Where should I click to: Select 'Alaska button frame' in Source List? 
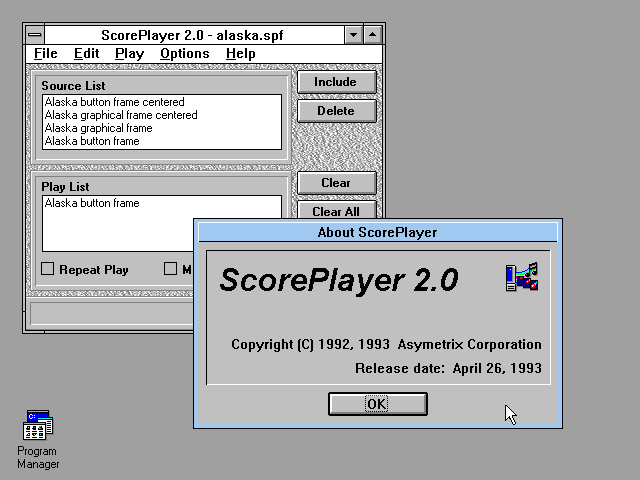point(162,141)
